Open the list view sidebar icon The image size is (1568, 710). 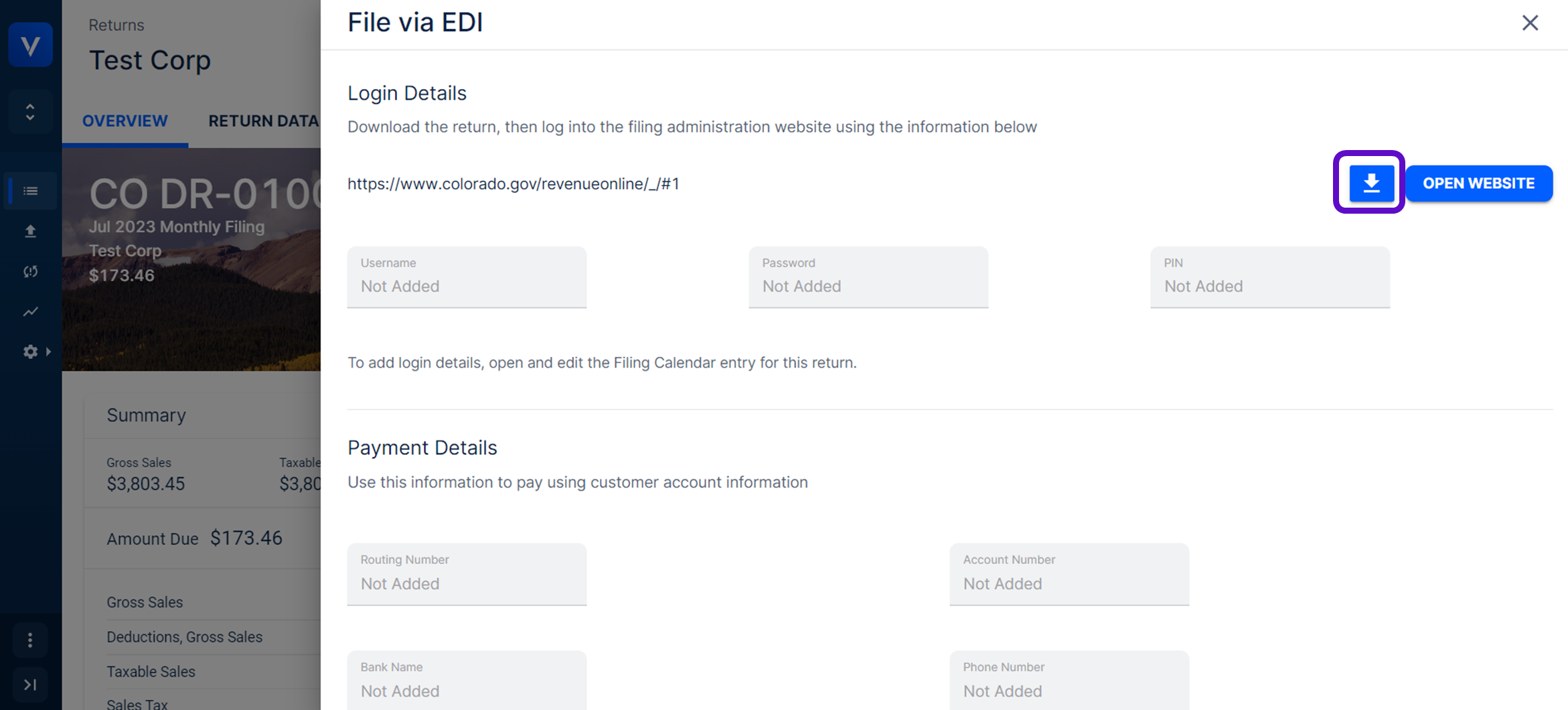(30, 191)
